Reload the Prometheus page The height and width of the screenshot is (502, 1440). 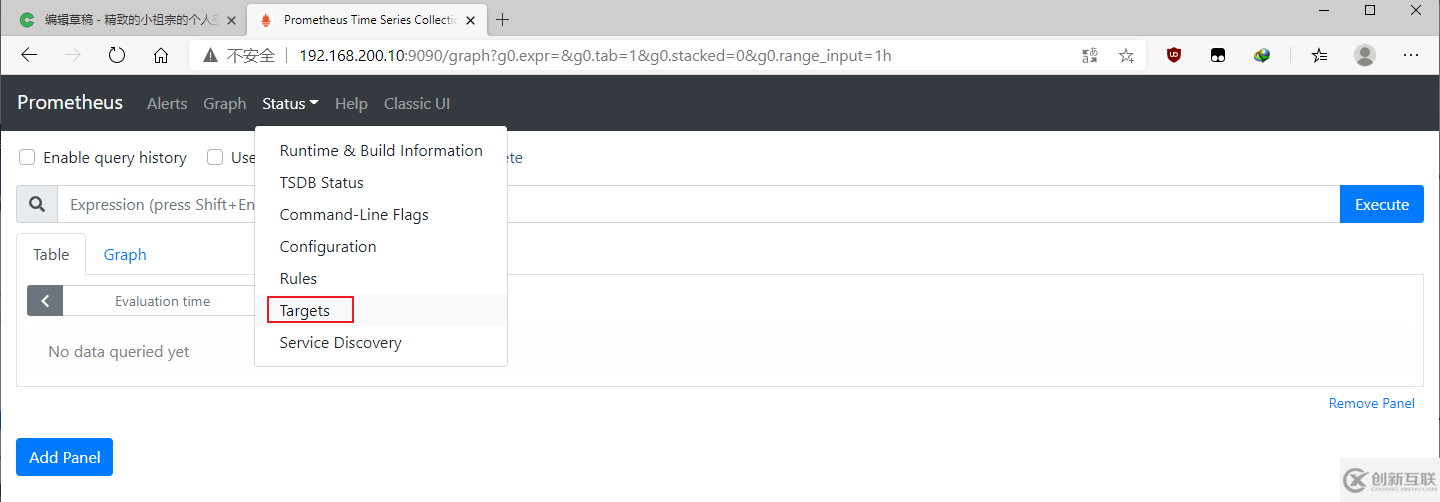pos(117,56)
